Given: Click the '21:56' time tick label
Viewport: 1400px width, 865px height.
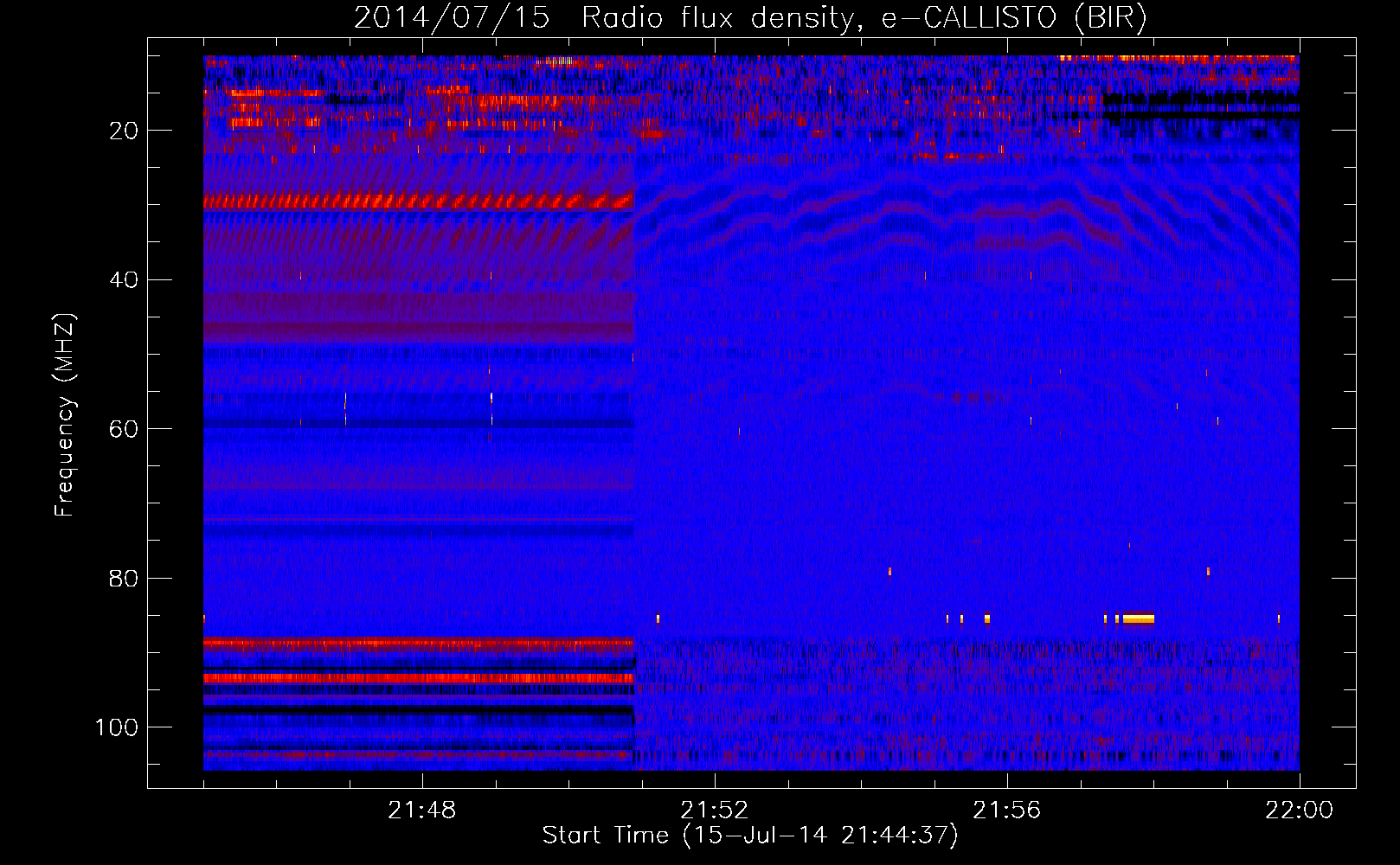Looking at the screenshot, I should pos(1007,811).
